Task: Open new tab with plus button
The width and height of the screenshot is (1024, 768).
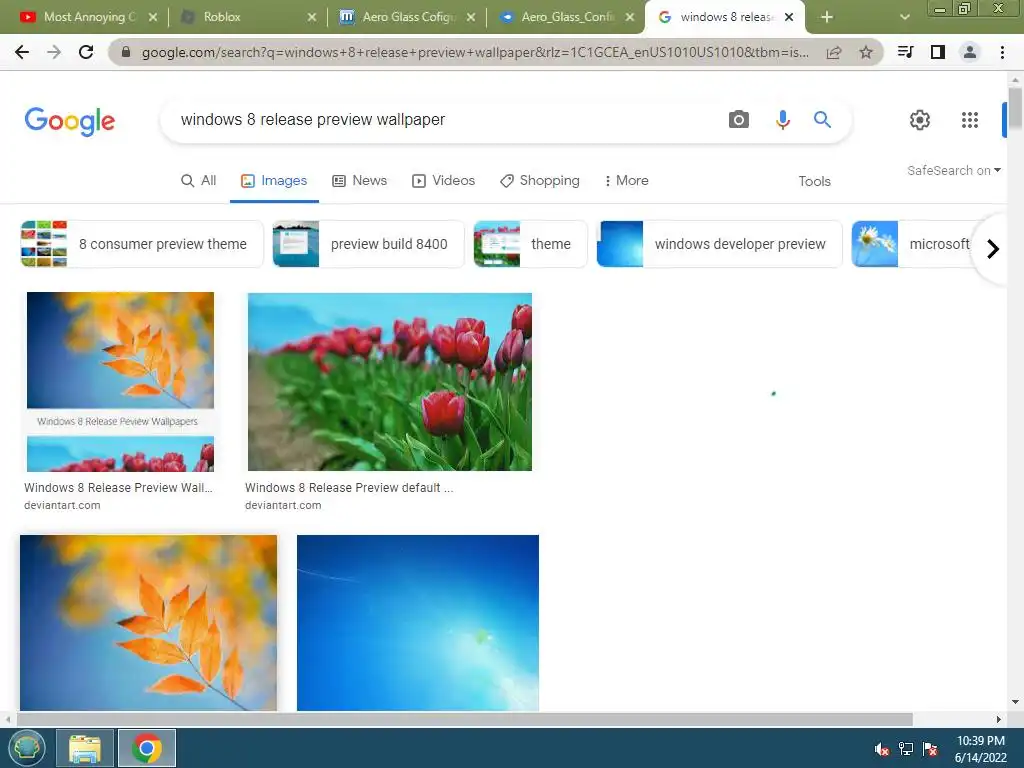Action: click(827, 17)
